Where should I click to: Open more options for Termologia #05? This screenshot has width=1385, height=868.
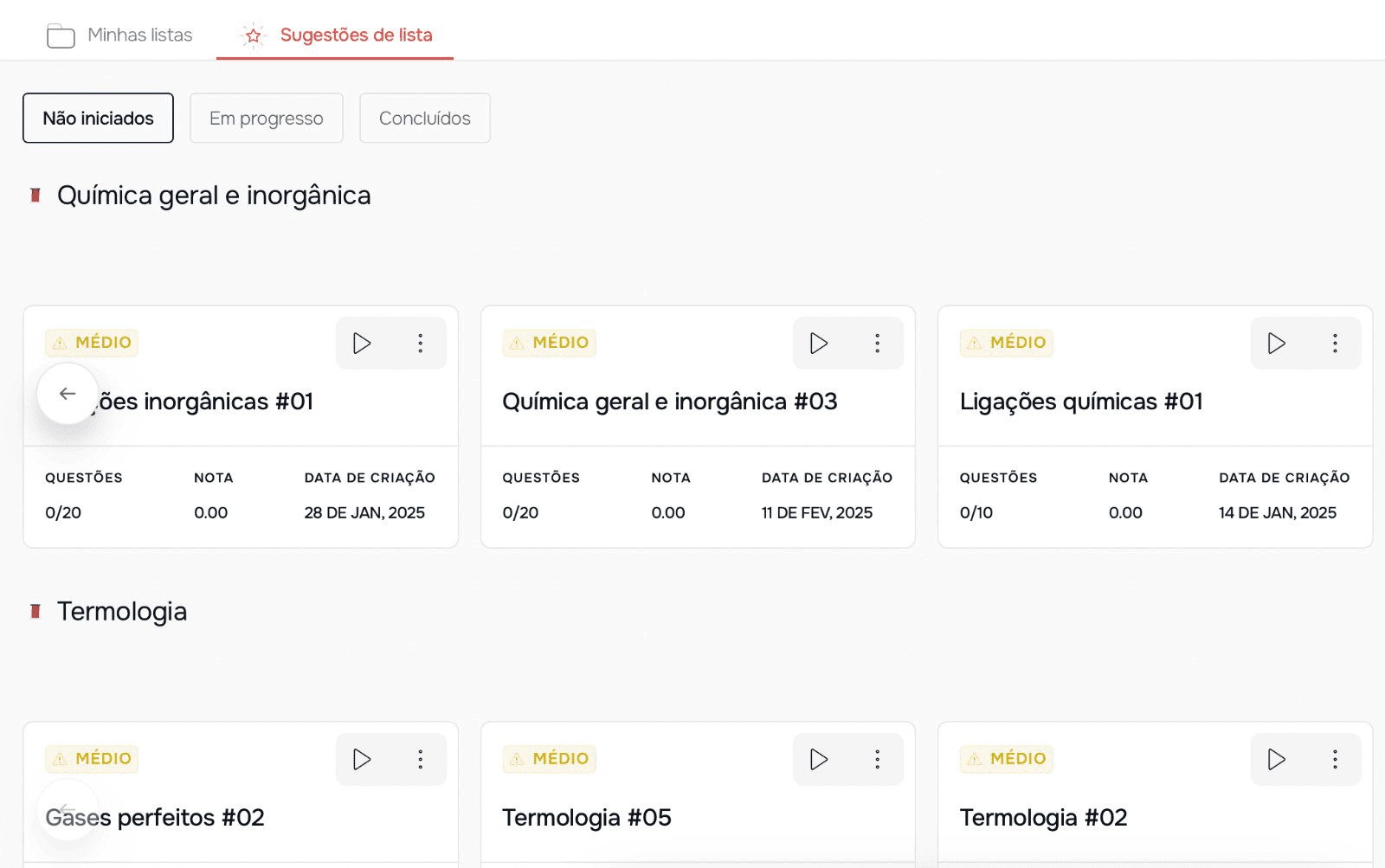pos(877,760)
